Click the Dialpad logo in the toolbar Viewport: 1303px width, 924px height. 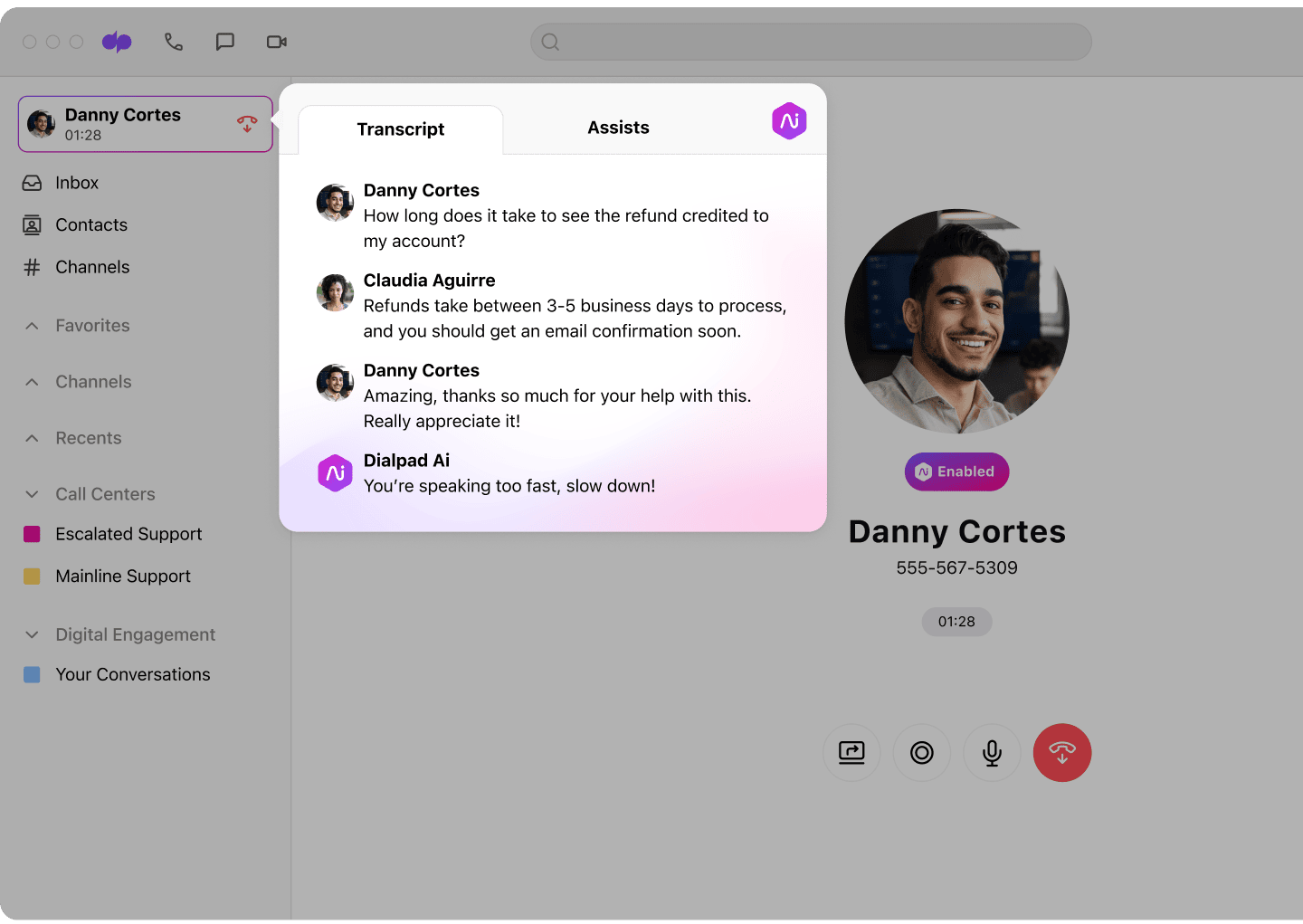pos(117,42)
